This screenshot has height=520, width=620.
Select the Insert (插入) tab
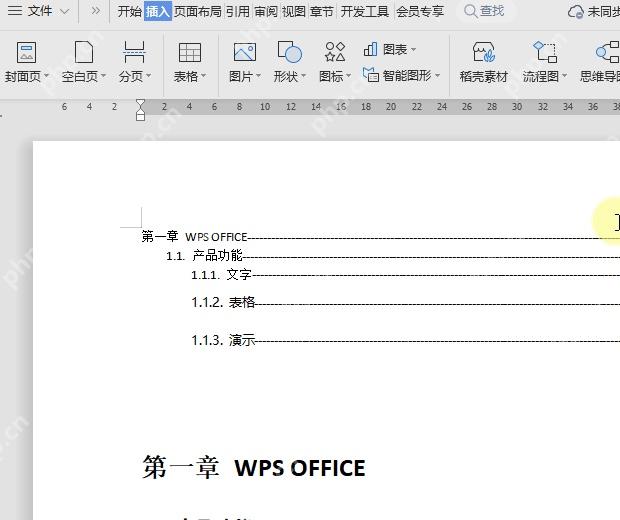[x=158, y=11]
